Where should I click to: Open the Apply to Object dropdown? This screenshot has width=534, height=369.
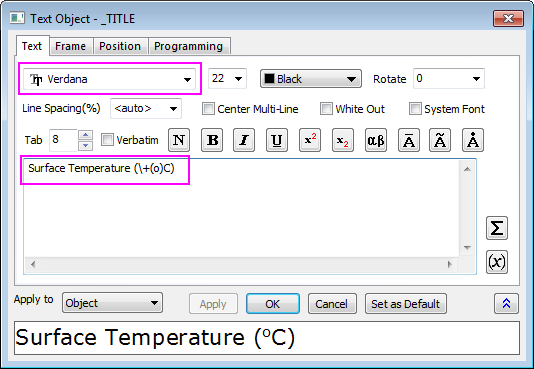pyautogui.click(x=112, y=303)
